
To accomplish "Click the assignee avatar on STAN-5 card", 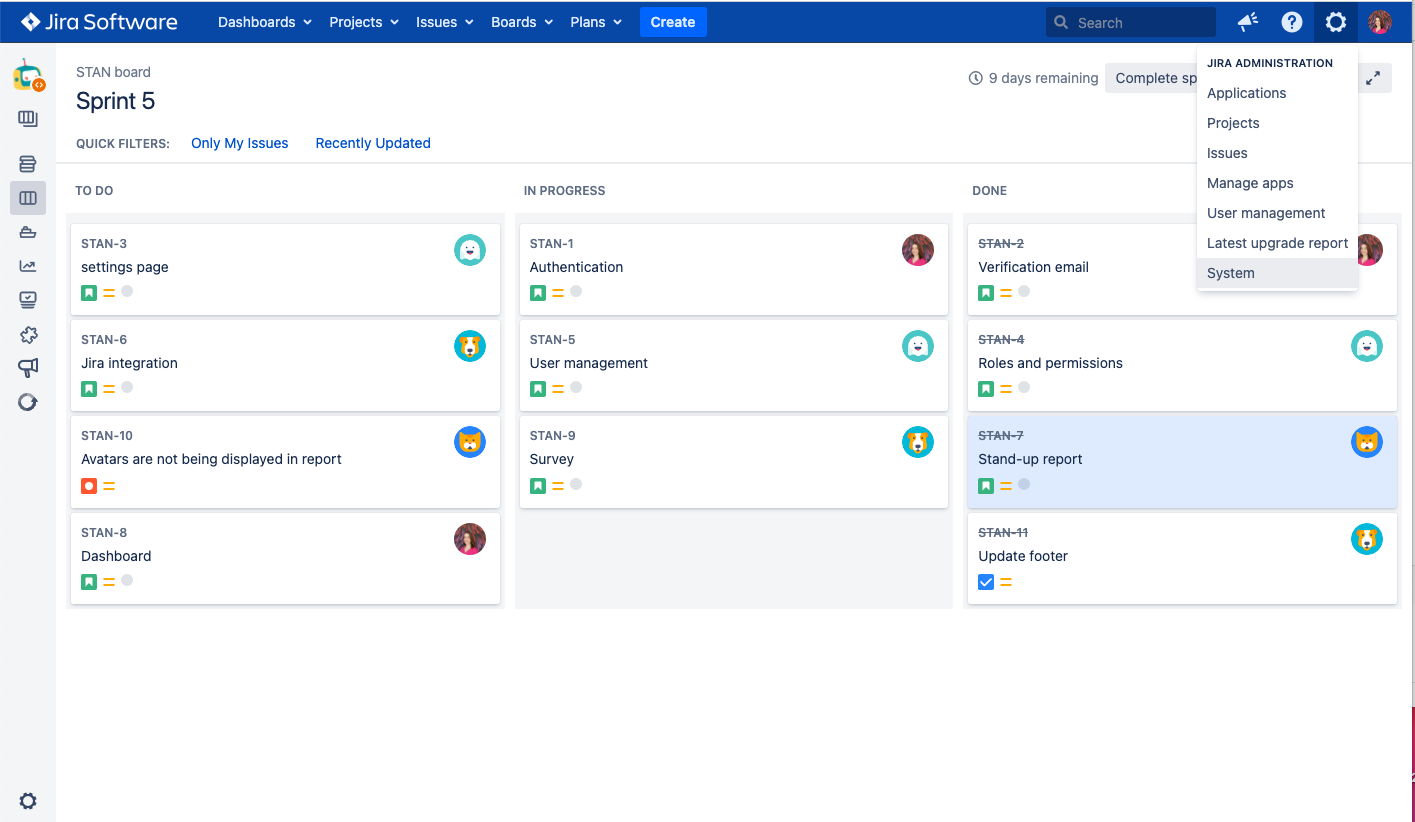I will 918,346.
